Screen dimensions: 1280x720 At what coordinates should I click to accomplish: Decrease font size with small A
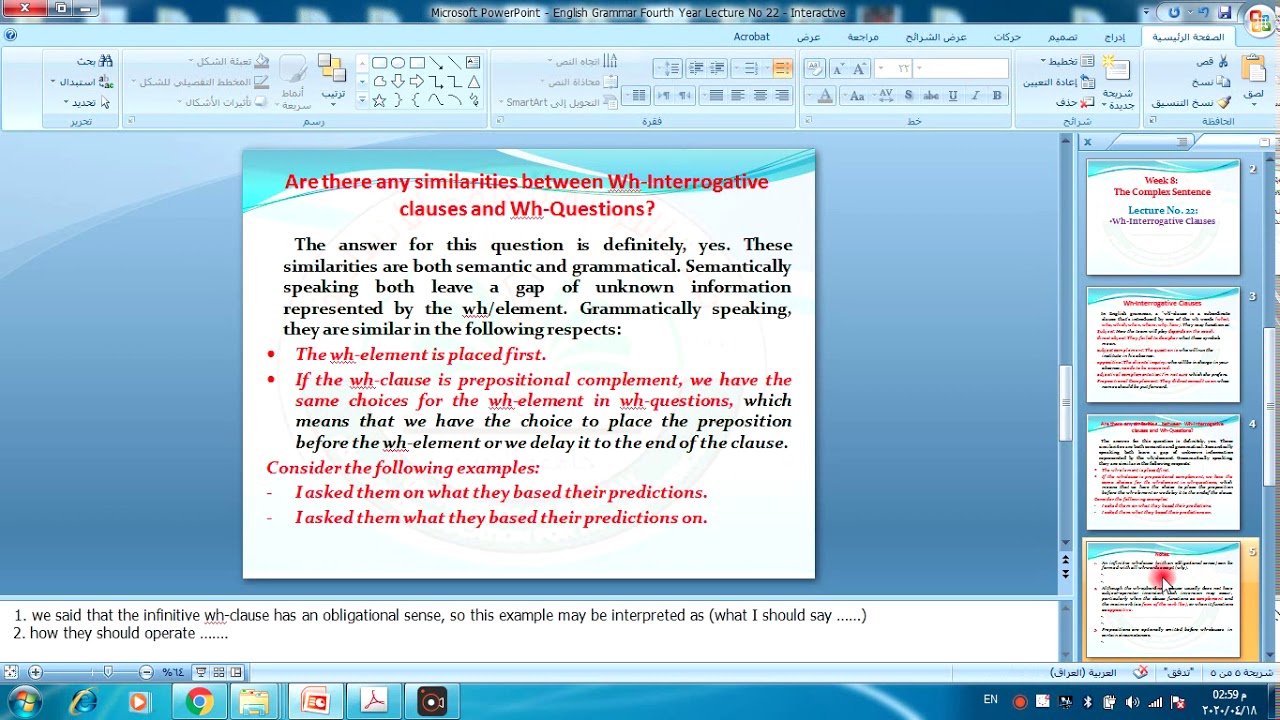(840, 69)
